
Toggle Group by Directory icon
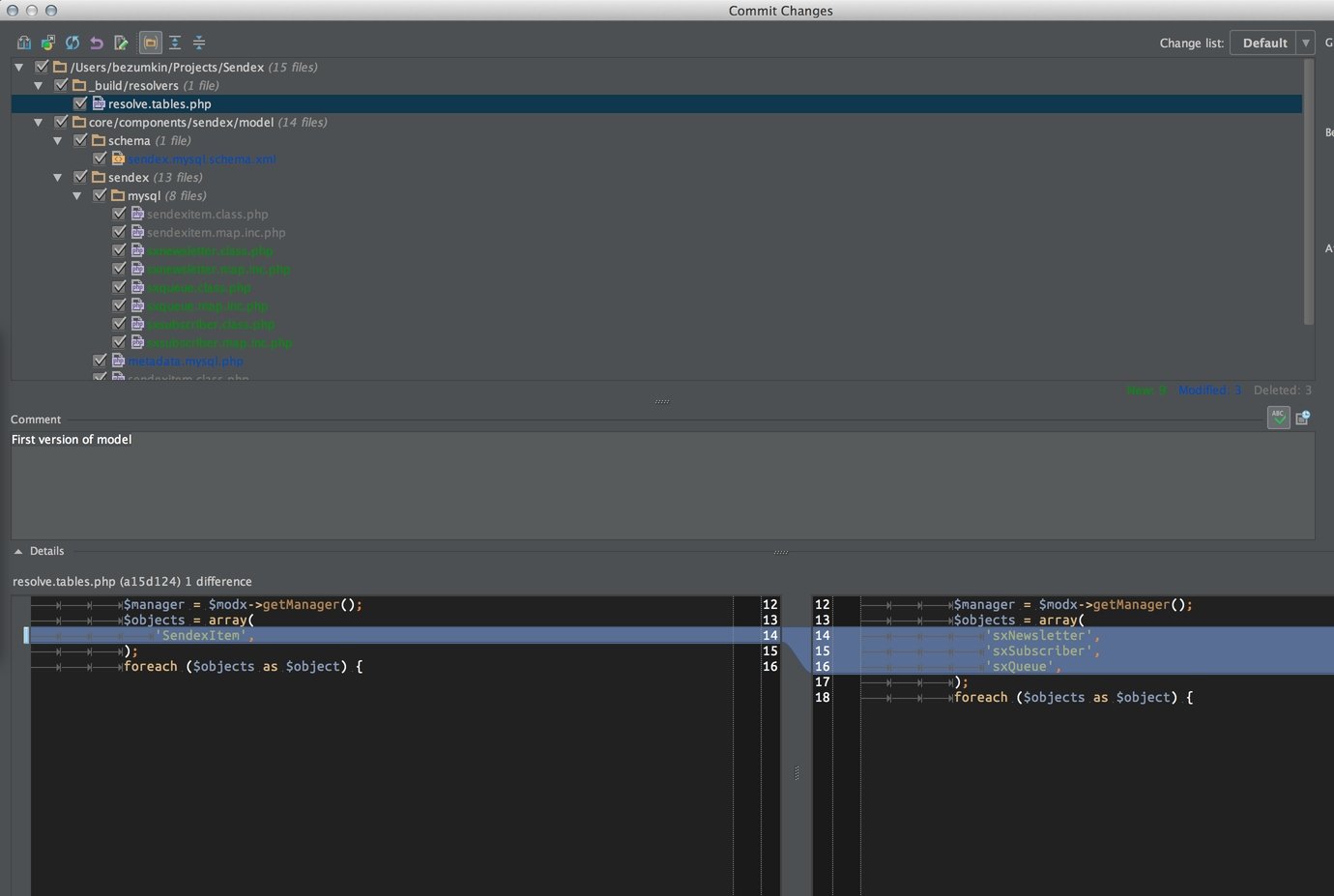pos(151,43)
